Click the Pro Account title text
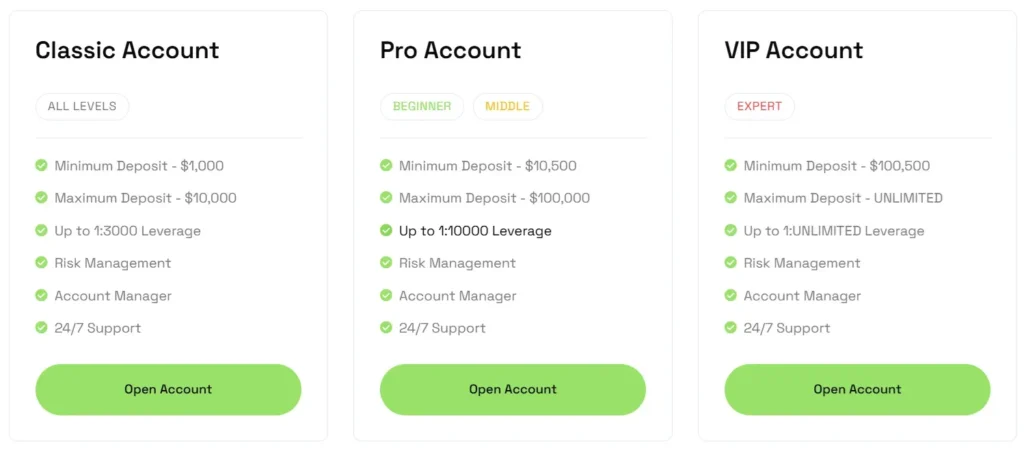1024x453 pixels. point(450,50)
